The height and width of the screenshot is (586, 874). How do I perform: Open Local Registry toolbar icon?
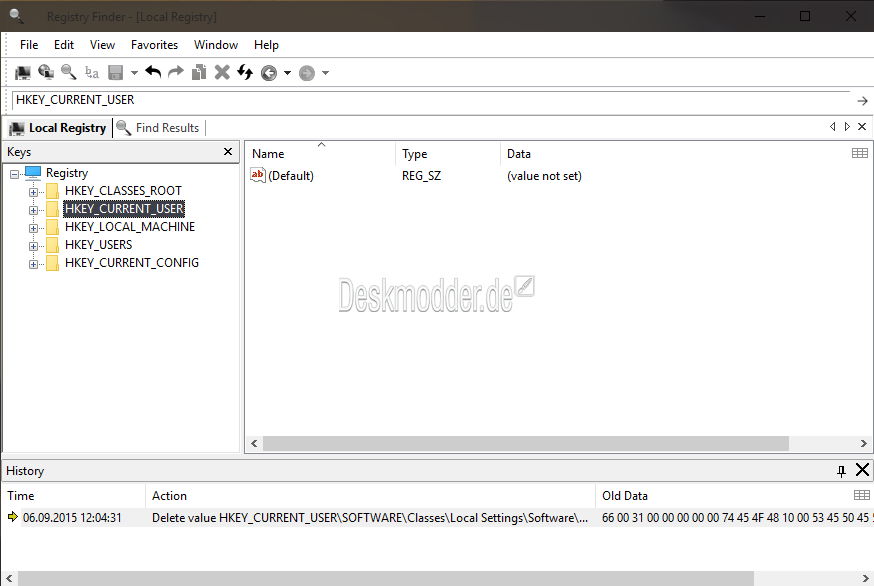[23, 72]
